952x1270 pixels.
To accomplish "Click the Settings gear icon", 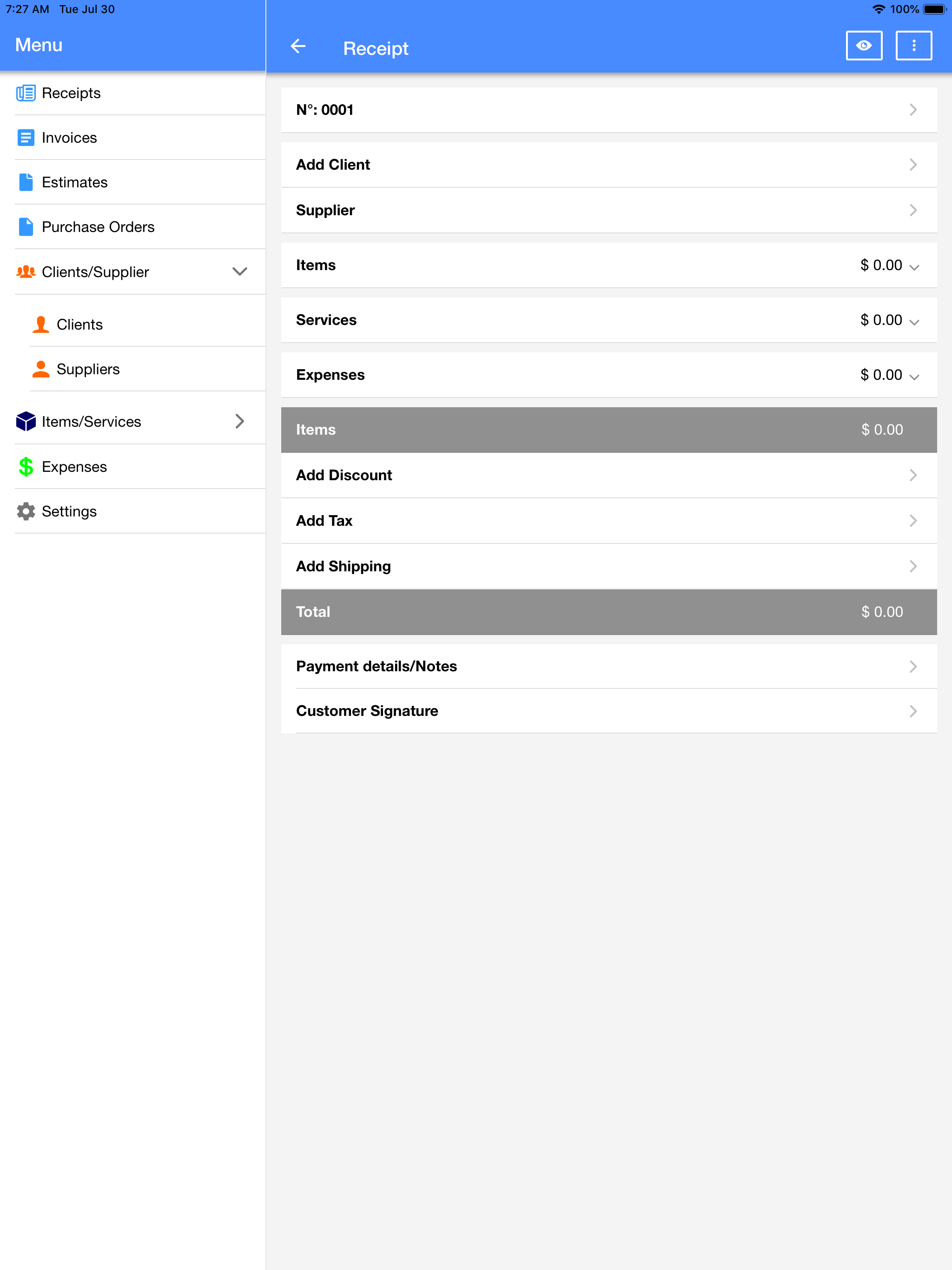I will tap(26, 511).
